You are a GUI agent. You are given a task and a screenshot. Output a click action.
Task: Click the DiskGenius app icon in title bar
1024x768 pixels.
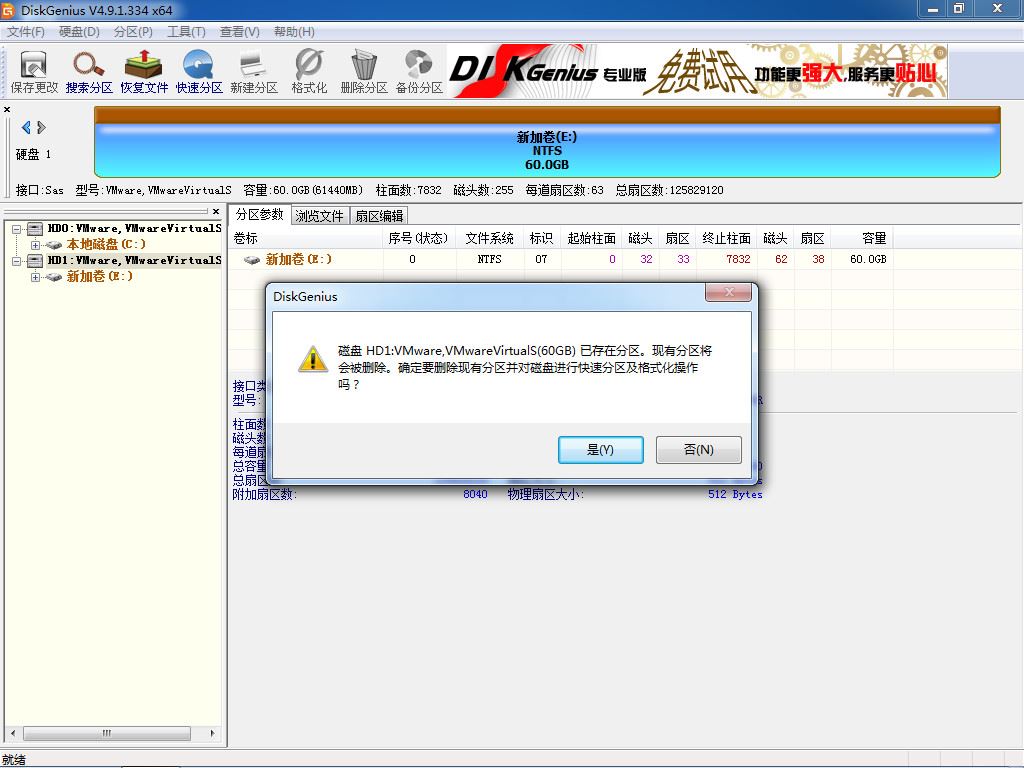pyautogui.click(x=8, y=10)
